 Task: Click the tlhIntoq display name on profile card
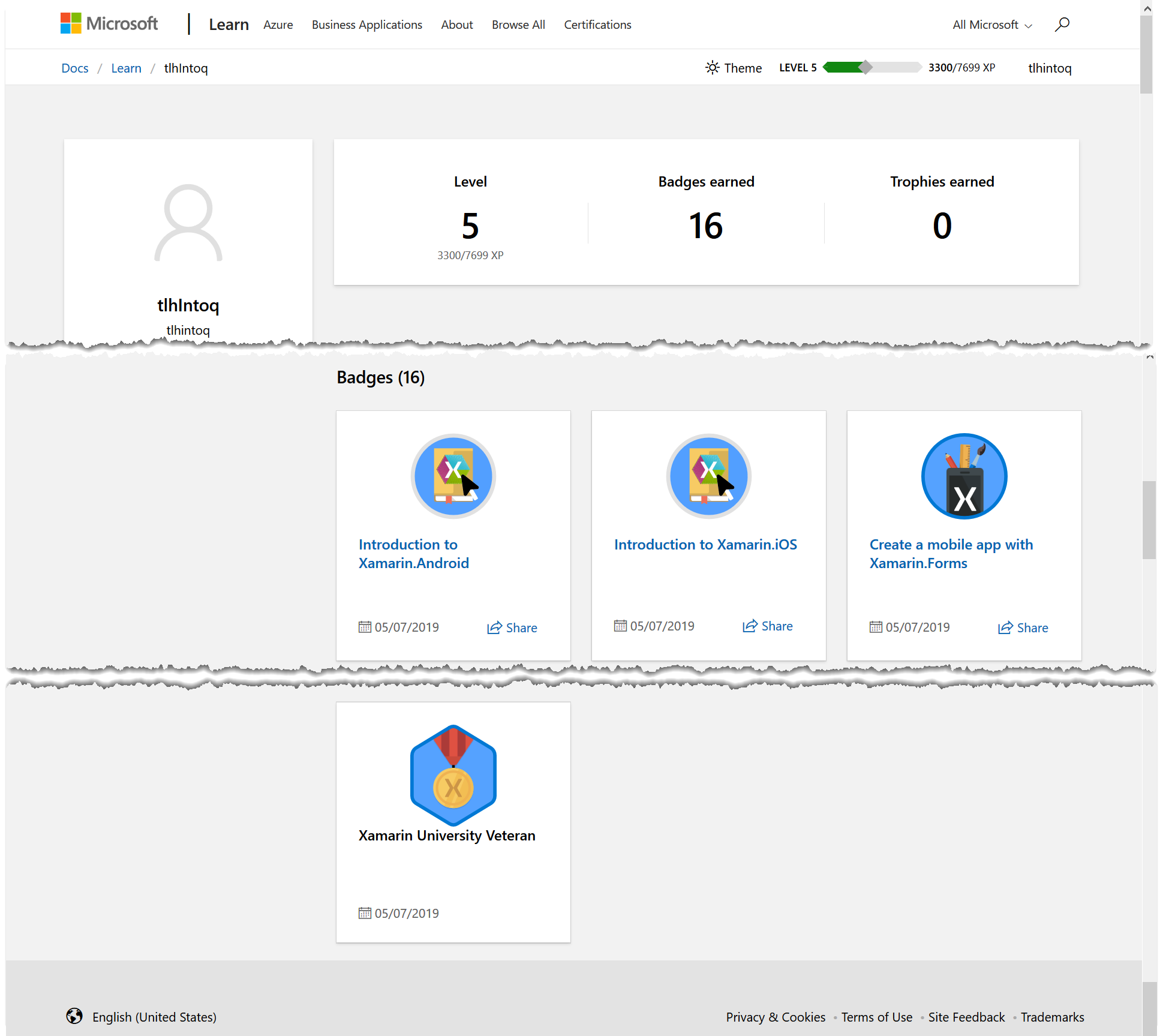(188, 305)
